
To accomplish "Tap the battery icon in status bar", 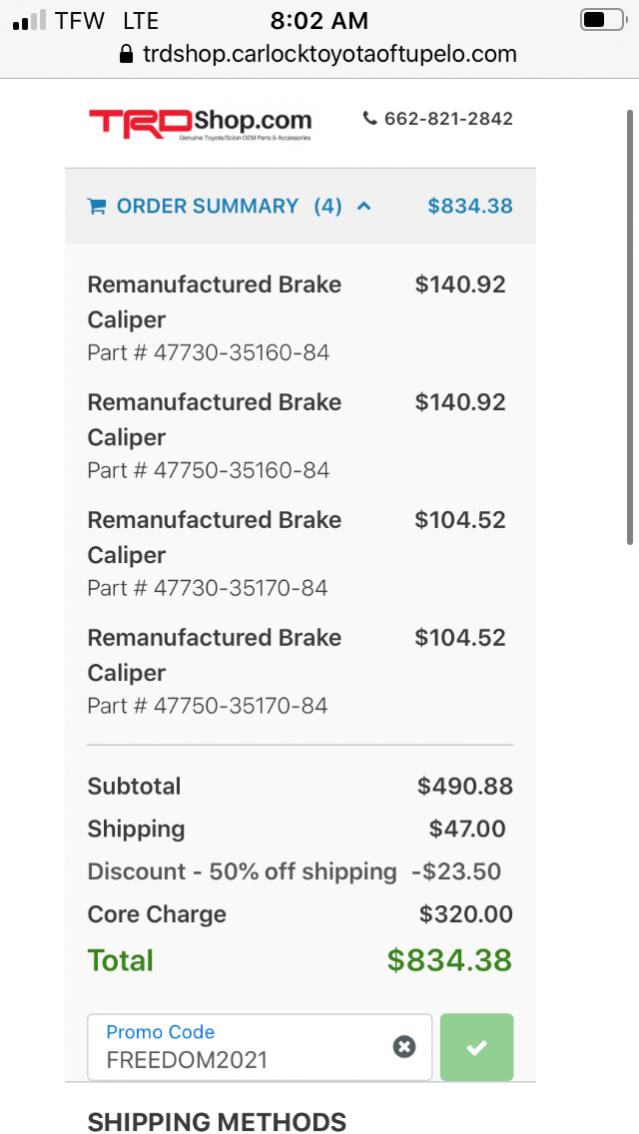I will click(604, 20).
